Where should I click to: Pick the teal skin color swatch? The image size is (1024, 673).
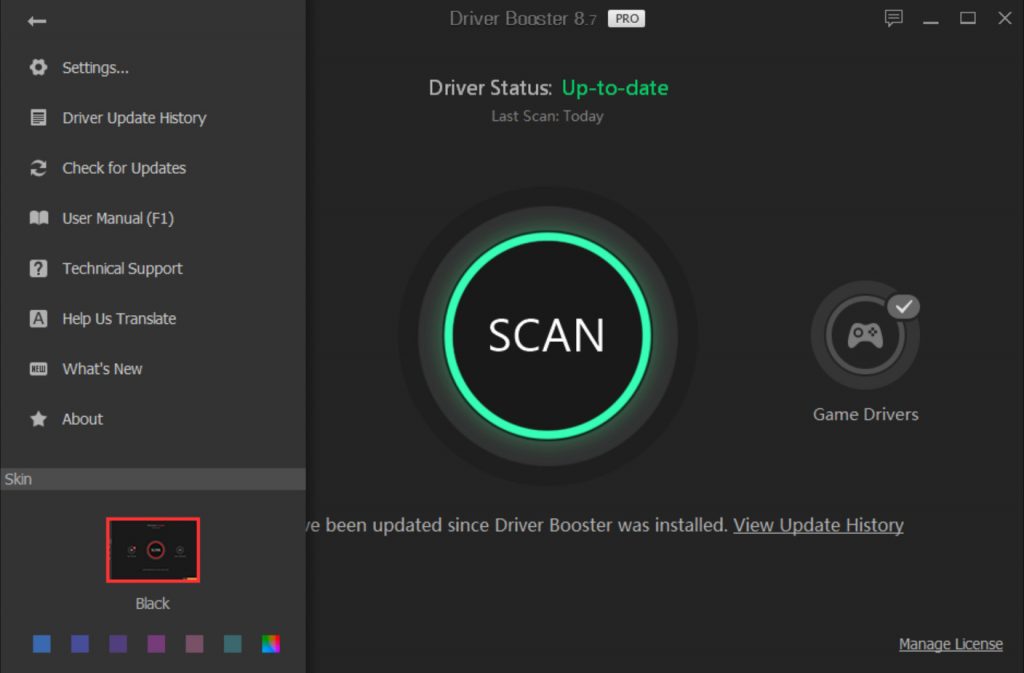point(232,644)
